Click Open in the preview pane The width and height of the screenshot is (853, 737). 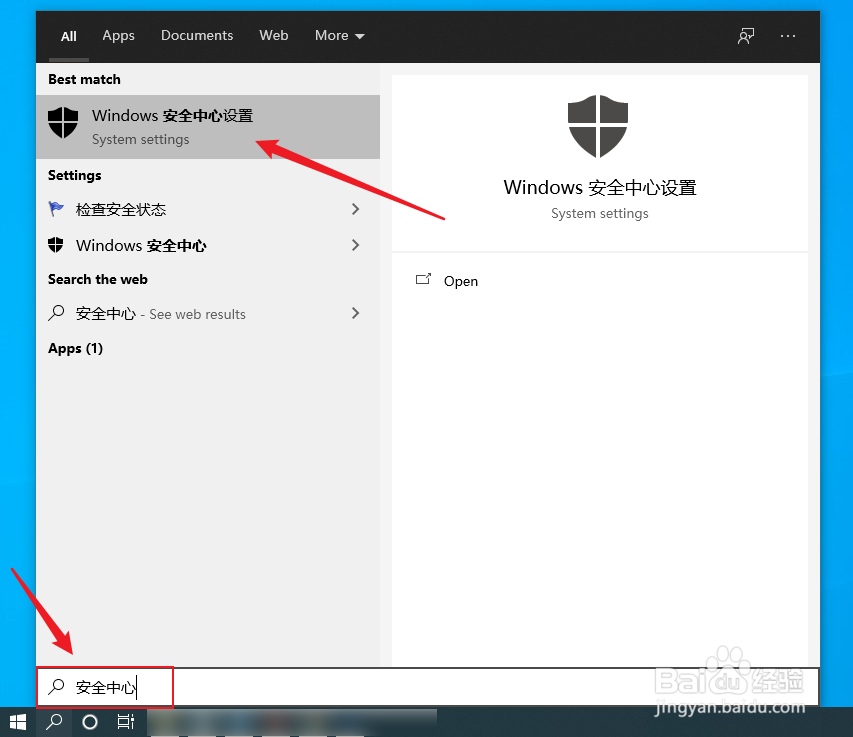(x=461, y=281)
